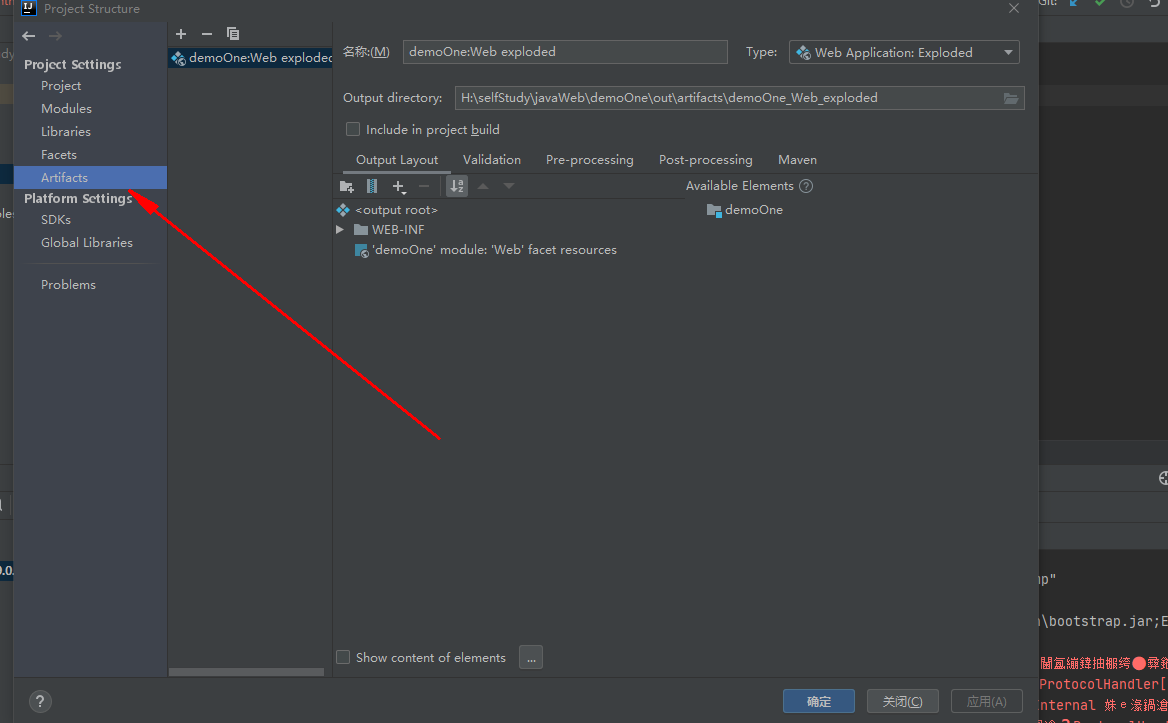This screenshot has width=1168, height=723.
Task: Click the ellipsis button beside Show content
Action: tap(530, 657)
